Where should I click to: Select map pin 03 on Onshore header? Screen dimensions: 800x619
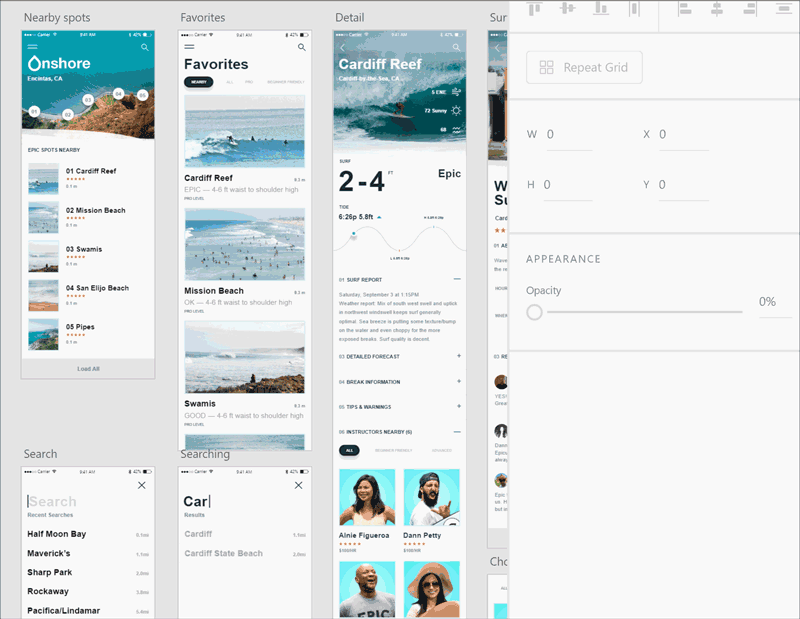tap(88, 100)
